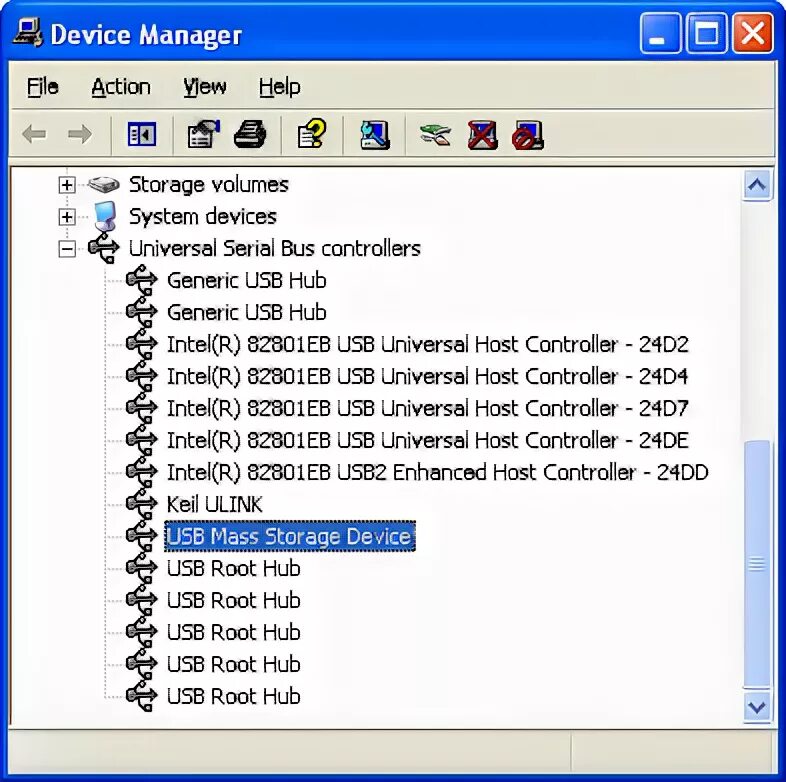Click the USB icon beside Keil ULINK
The width and height of the screenshot is (786, 782).
[142, 504]
